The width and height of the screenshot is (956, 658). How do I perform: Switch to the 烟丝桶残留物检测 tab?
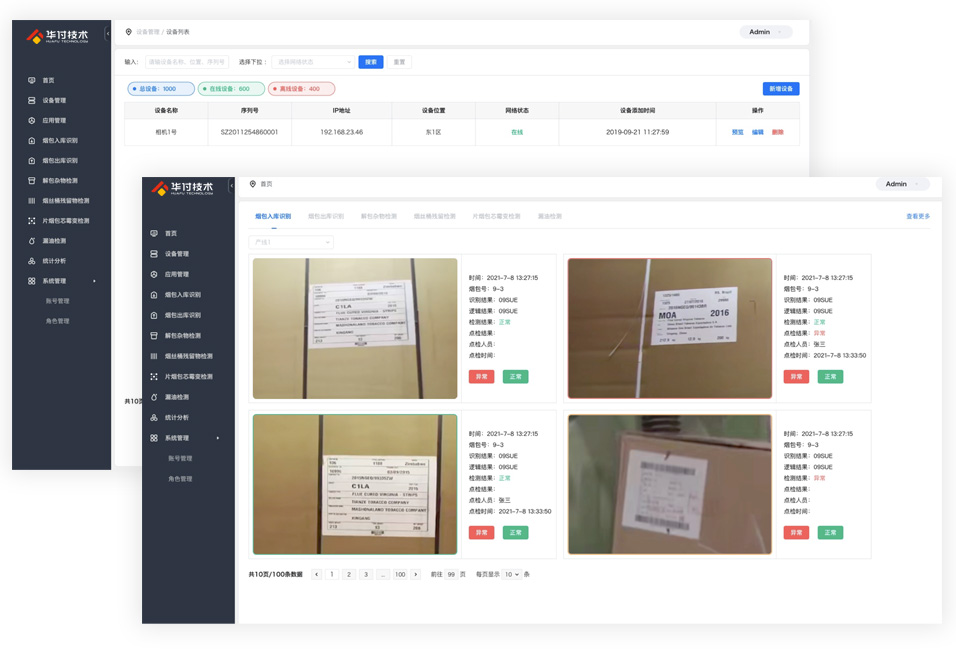434,216
